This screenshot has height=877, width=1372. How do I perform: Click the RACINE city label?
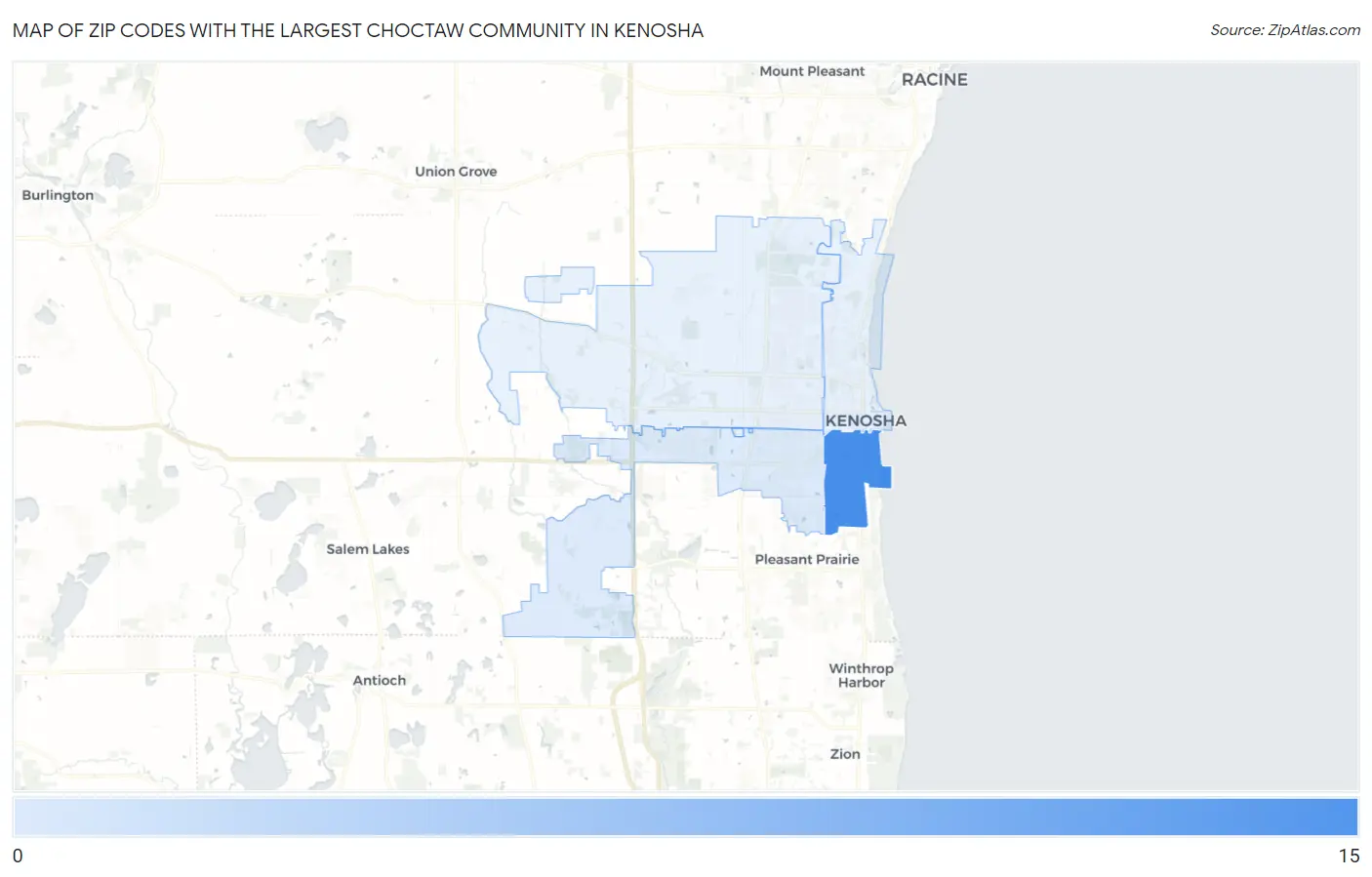coord(934,80)
